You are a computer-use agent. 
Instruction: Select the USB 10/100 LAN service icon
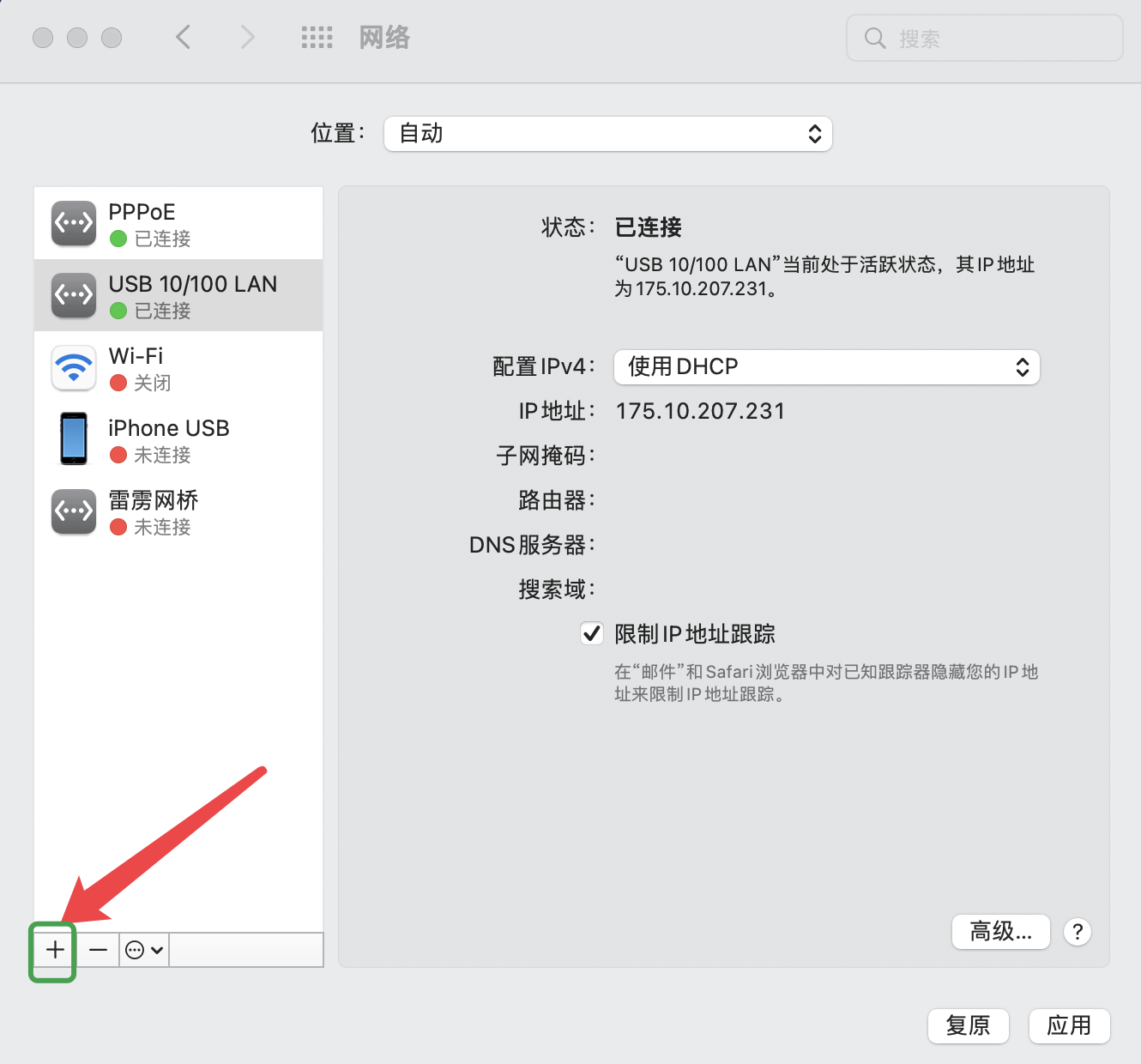74,295
